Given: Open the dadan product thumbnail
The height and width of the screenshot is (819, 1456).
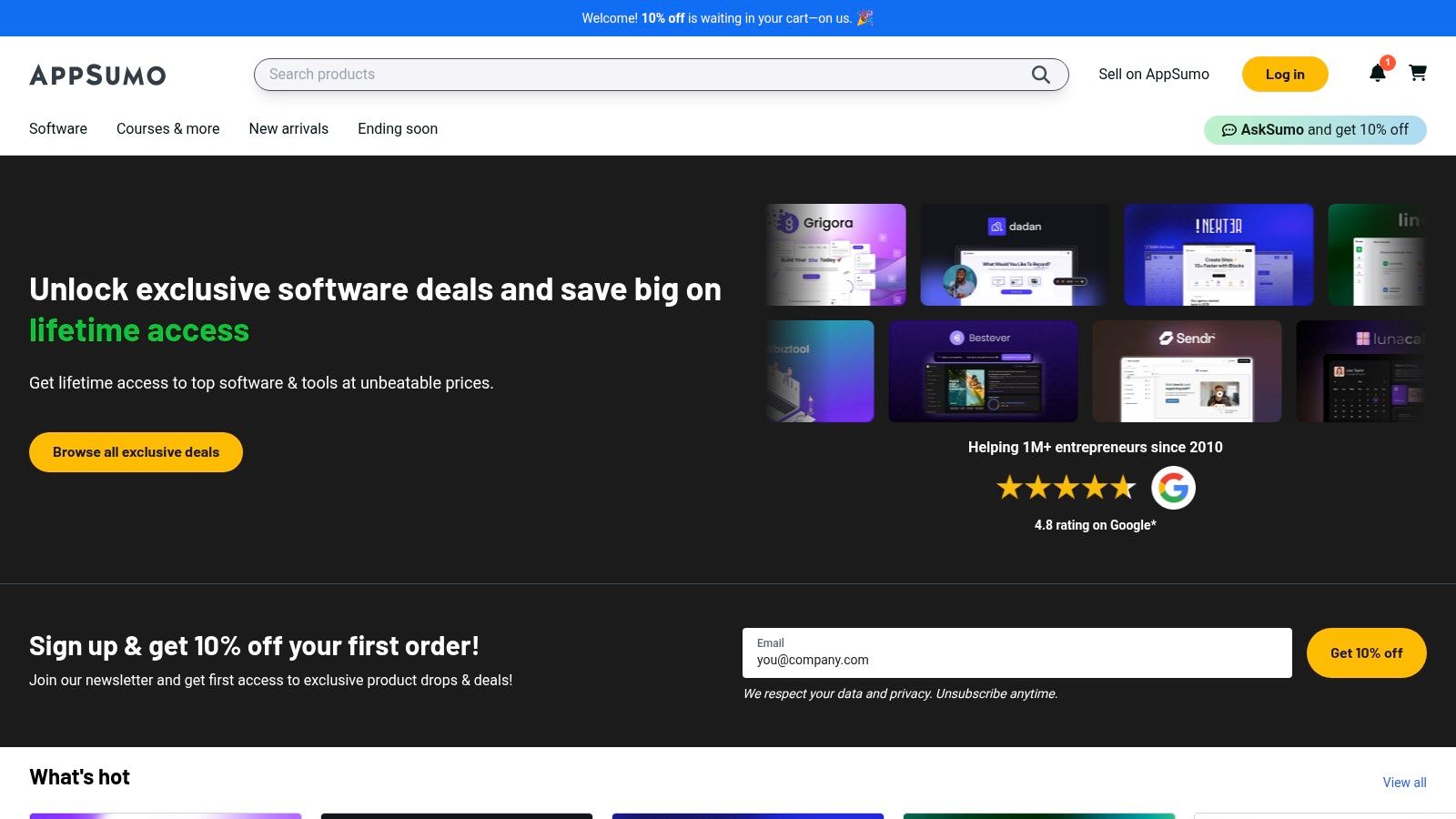Looking at the screenshot, I should [x=1015, y=255].
